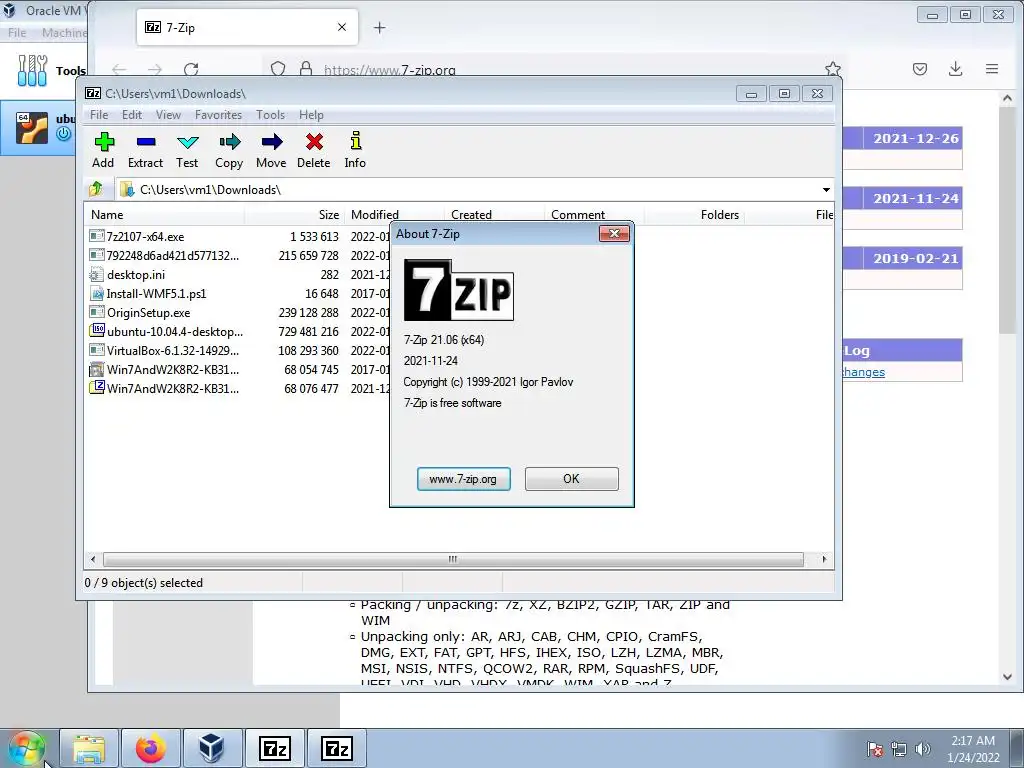
Task: Open a new Firefox tab
Action: point(379,27)
